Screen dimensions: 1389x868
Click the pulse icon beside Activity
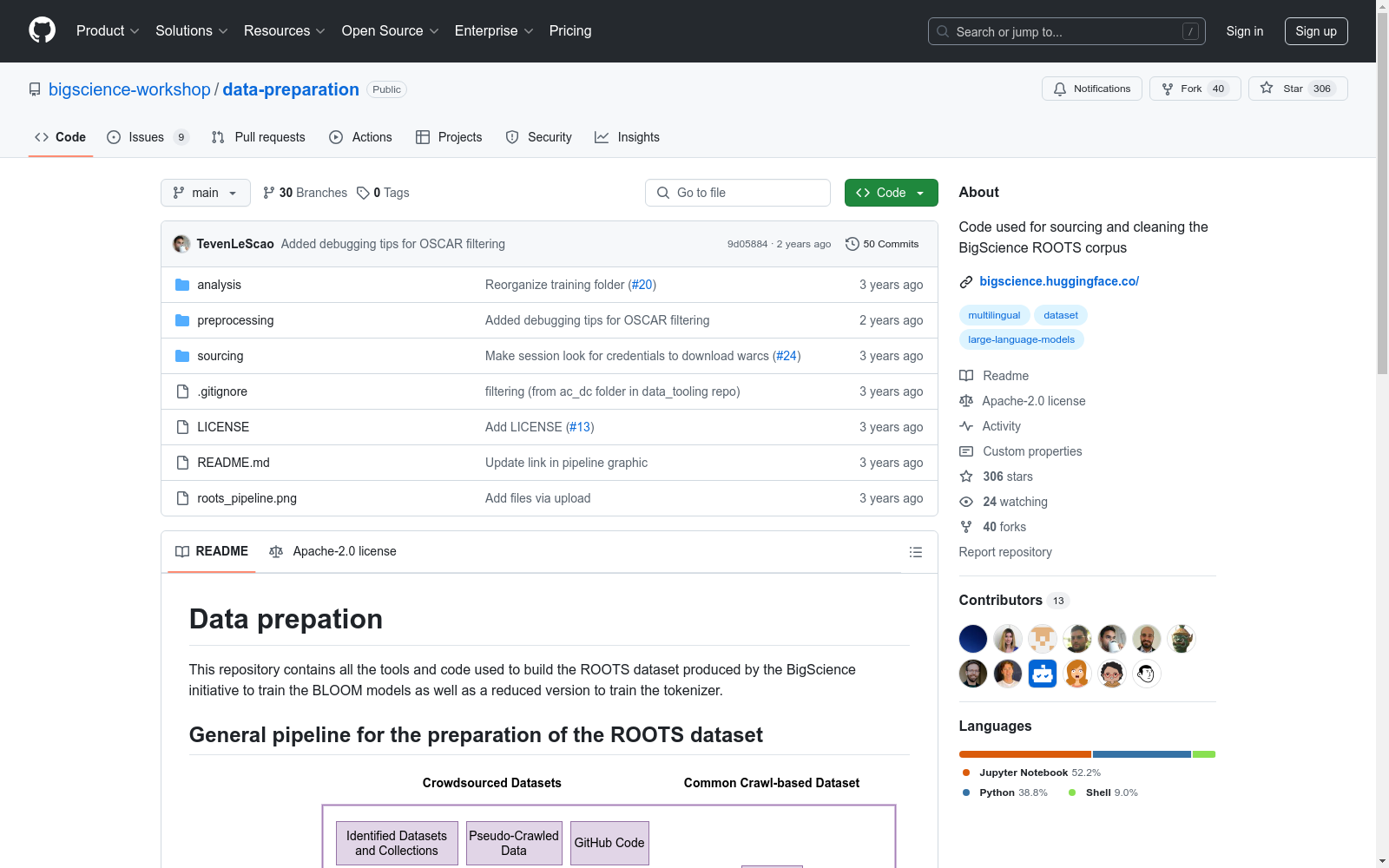[966, 426]
